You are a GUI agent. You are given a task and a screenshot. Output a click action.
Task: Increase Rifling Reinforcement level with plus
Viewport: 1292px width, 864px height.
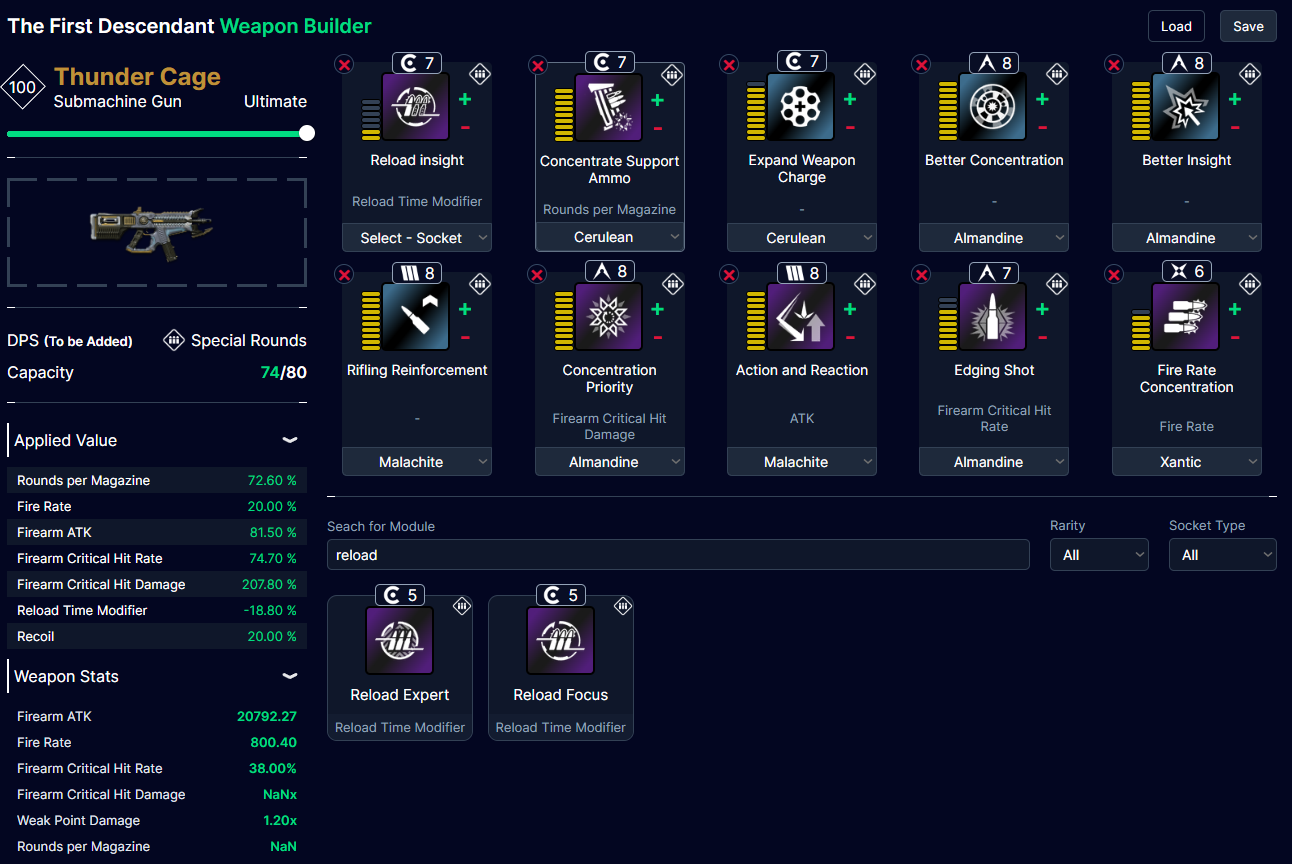[465, 309]
